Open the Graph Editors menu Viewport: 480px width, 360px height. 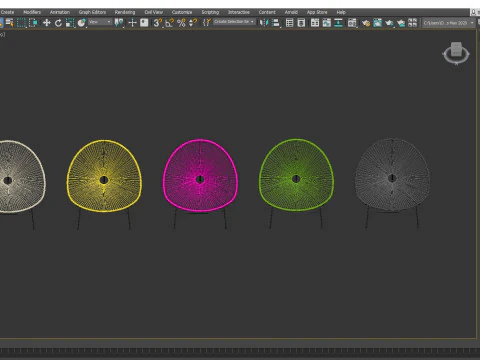92,12
